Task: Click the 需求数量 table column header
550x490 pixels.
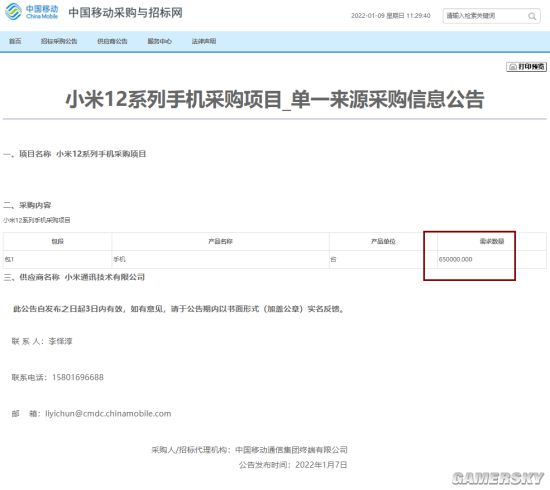Action: [492, 241]
